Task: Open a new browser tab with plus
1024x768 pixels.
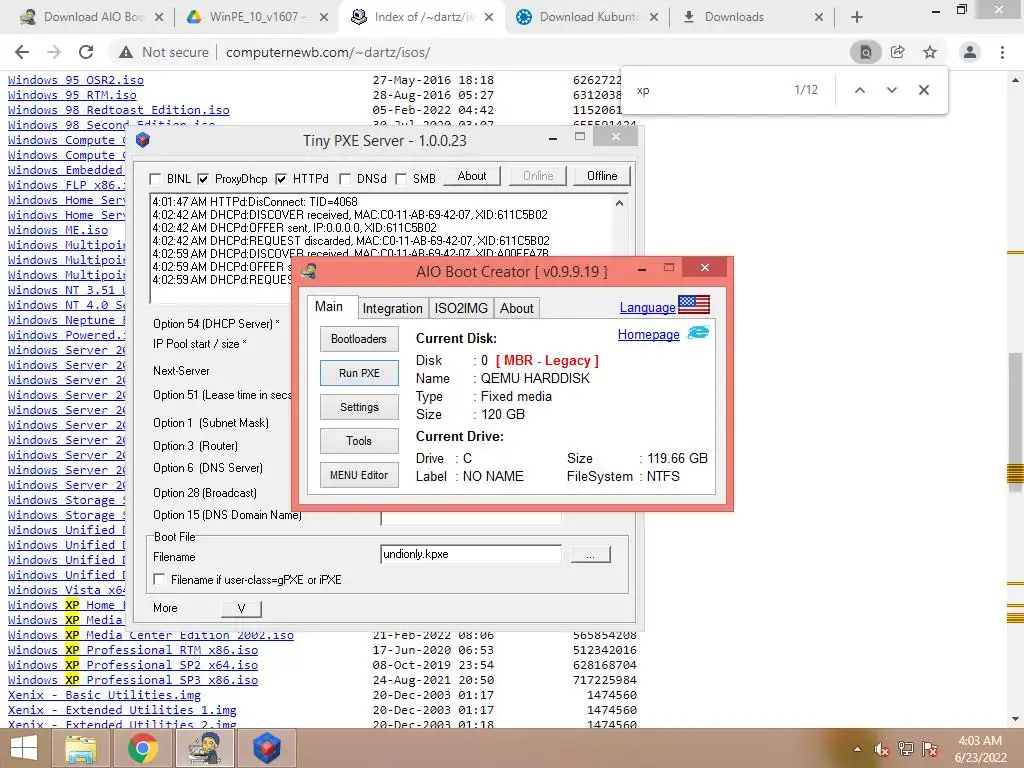Action: click(x=857, y=17)
